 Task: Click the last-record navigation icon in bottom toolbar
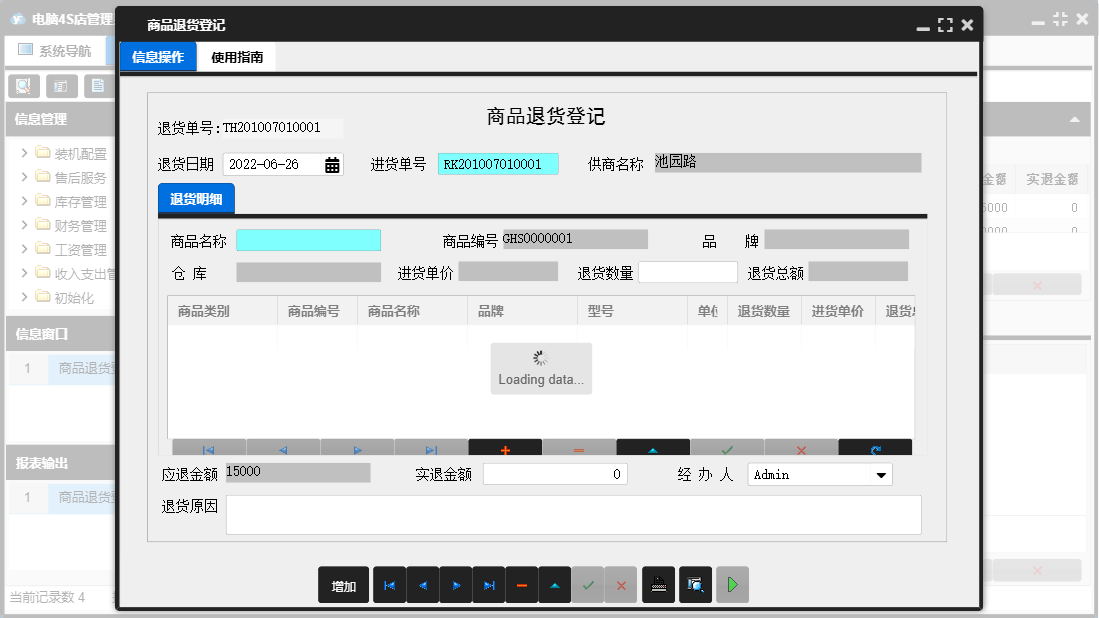click(x=488, y=585)
